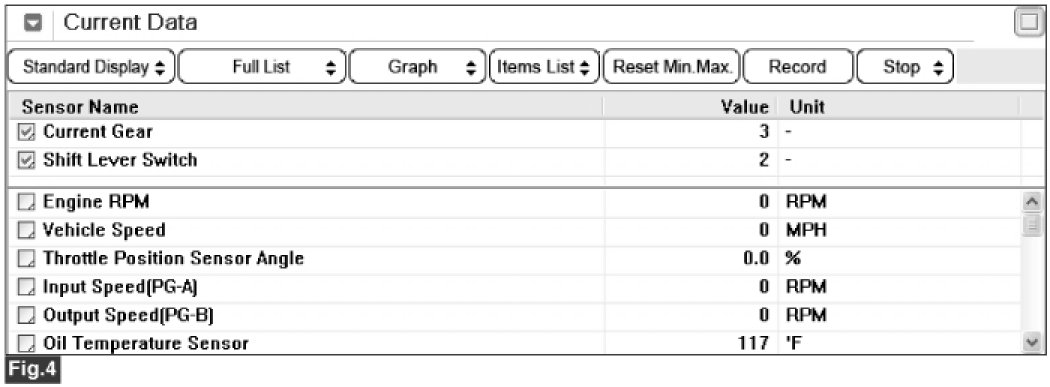Enable the Vehicle Speed checkbox
The image size is (1050, 387).
(26, 230)
